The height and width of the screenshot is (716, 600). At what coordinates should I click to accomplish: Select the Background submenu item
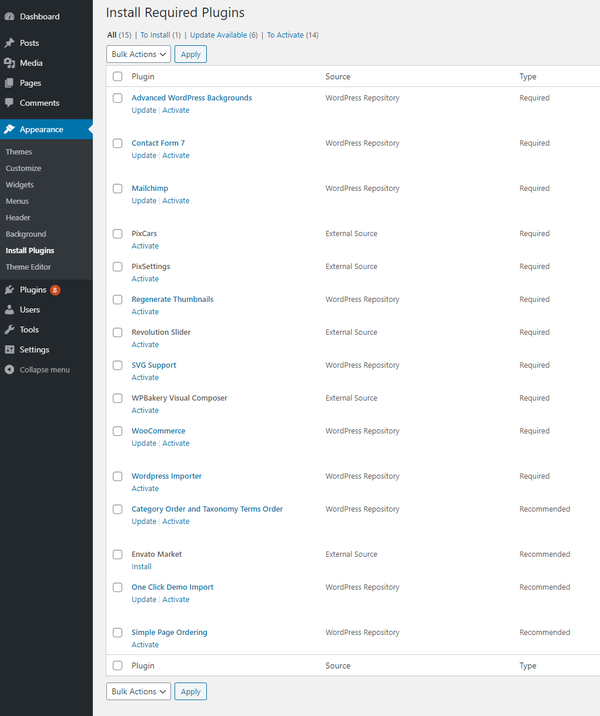26,234
